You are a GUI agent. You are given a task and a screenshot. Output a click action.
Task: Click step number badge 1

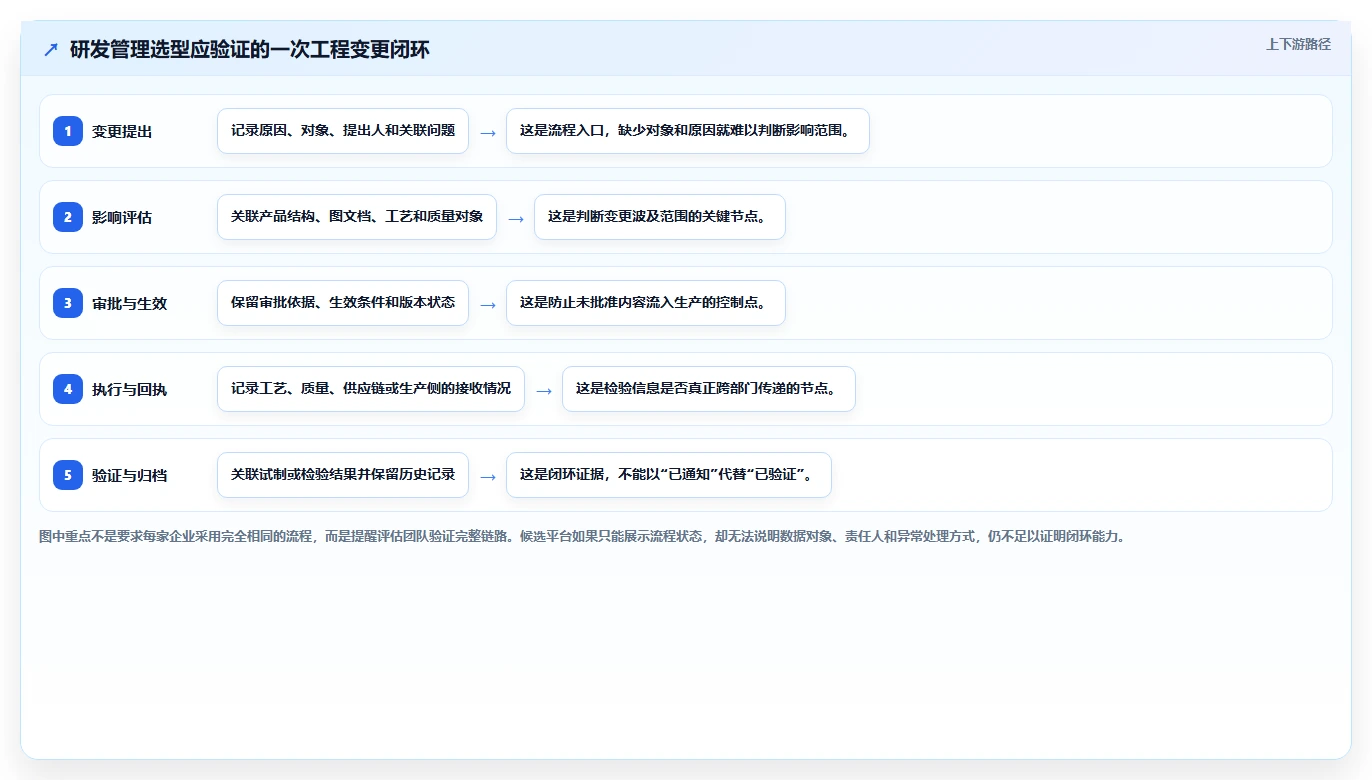(x=68, y=131)
